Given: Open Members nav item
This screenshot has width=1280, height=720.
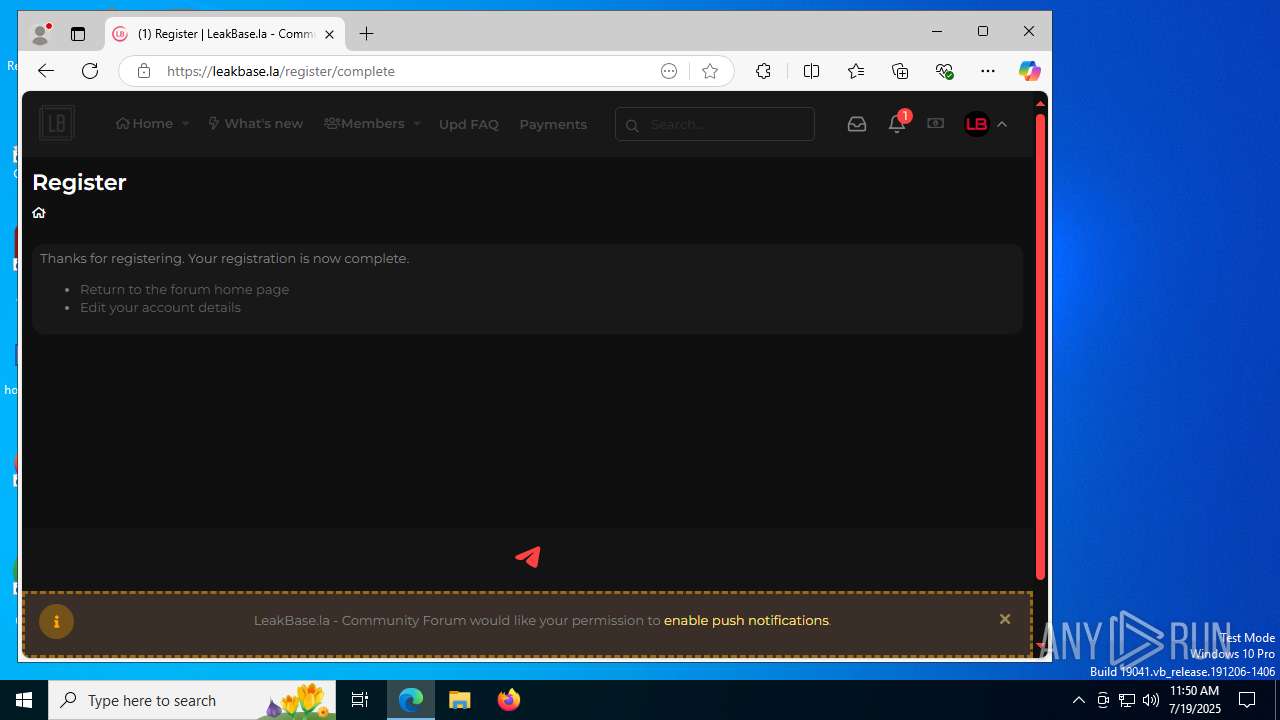Looking at the screenshot, I should [x=365, y=124].
